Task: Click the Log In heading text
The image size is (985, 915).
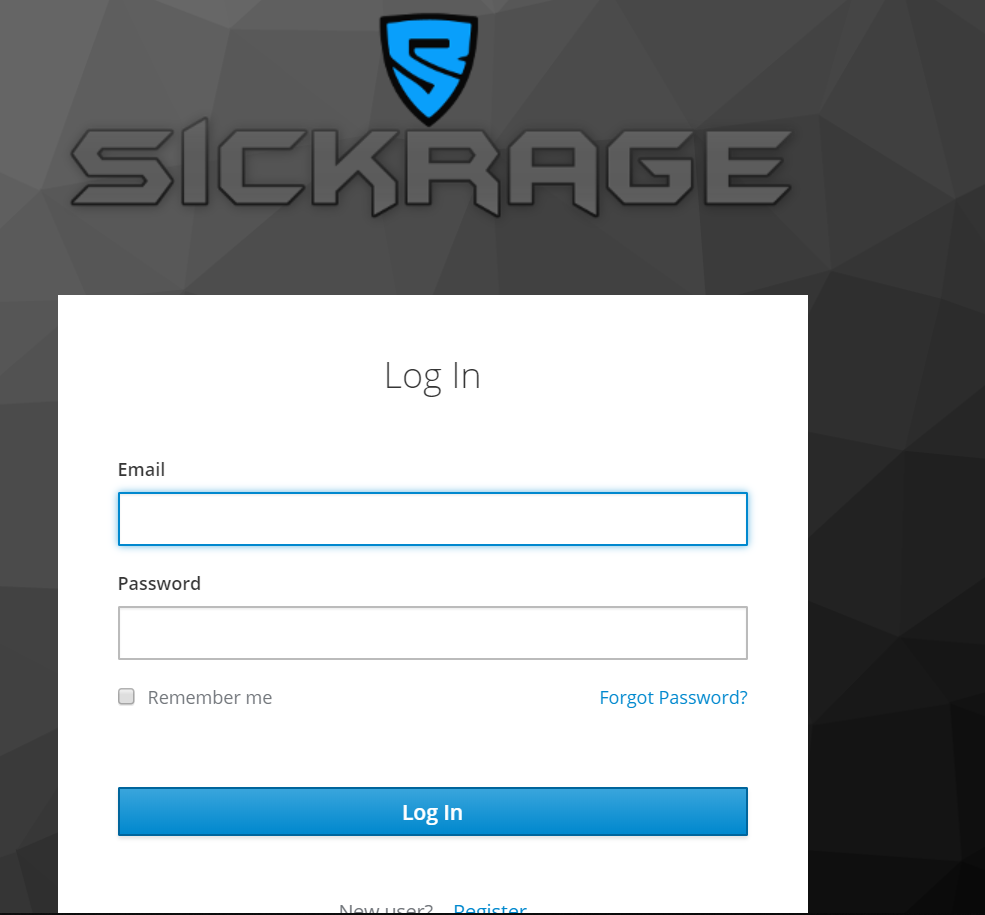Action: point(432,377)
